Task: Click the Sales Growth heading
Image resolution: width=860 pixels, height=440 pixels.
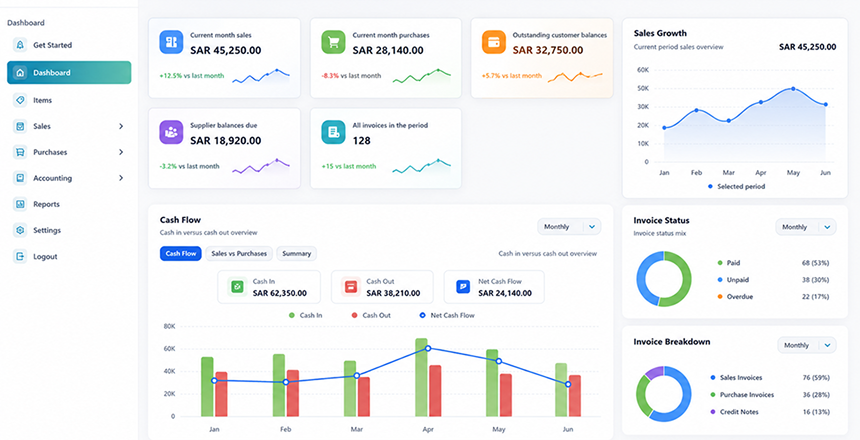Action: pyautogui.click(x=660, y=33)
